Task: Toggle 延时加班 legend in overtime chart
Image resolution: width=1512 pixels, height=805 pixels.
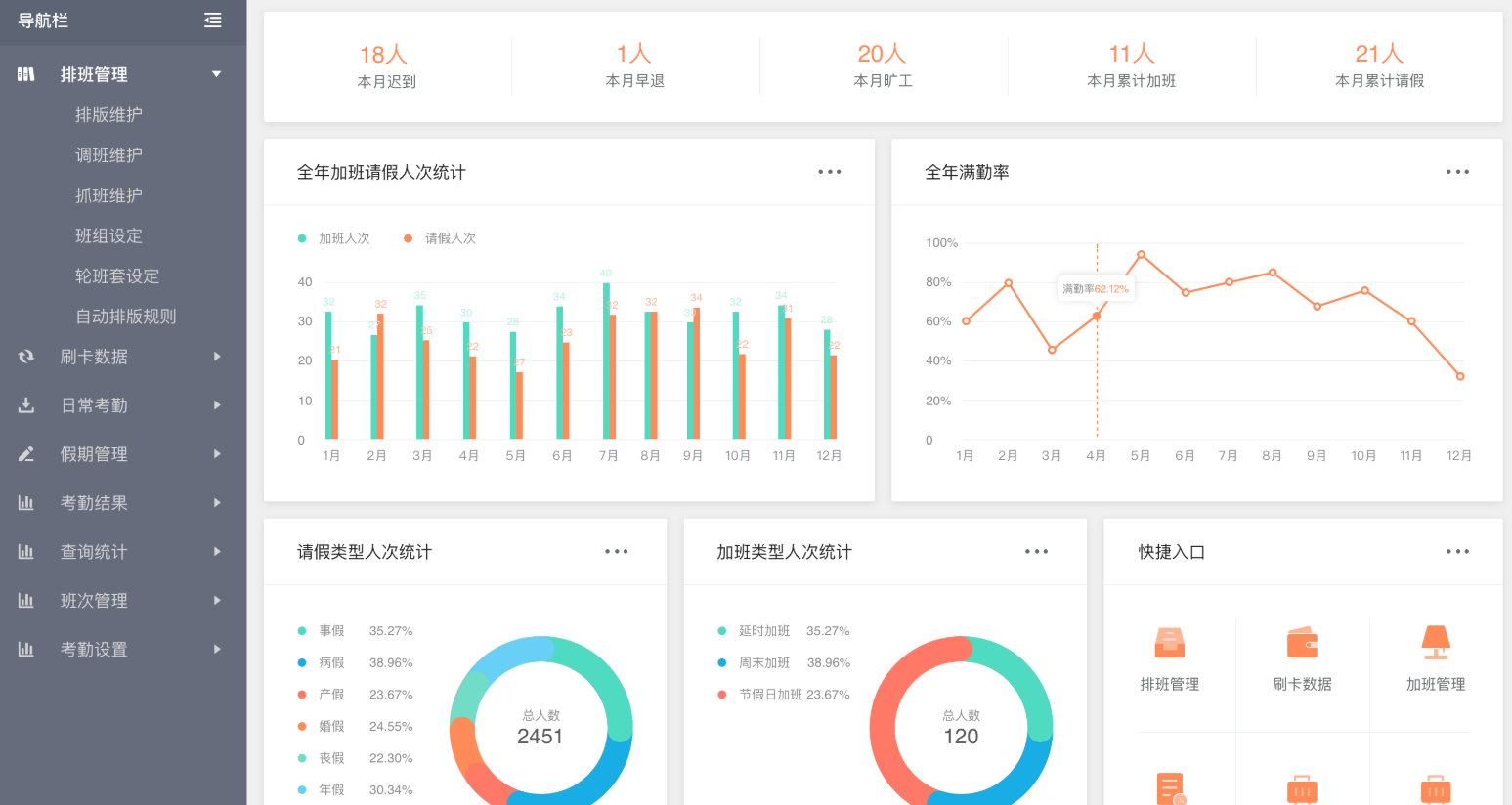Action: coord(754,631)
